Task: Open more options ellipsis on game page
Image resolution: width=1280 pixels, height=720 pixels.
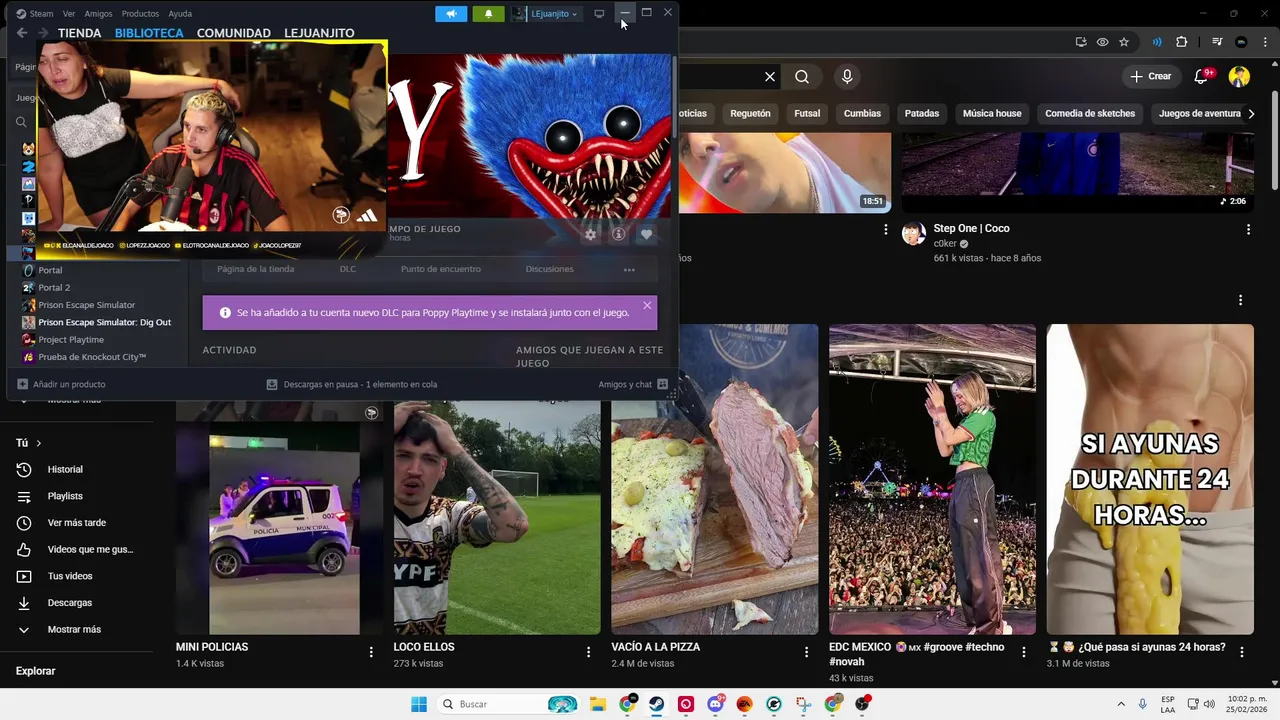Action: pos(629,269)
